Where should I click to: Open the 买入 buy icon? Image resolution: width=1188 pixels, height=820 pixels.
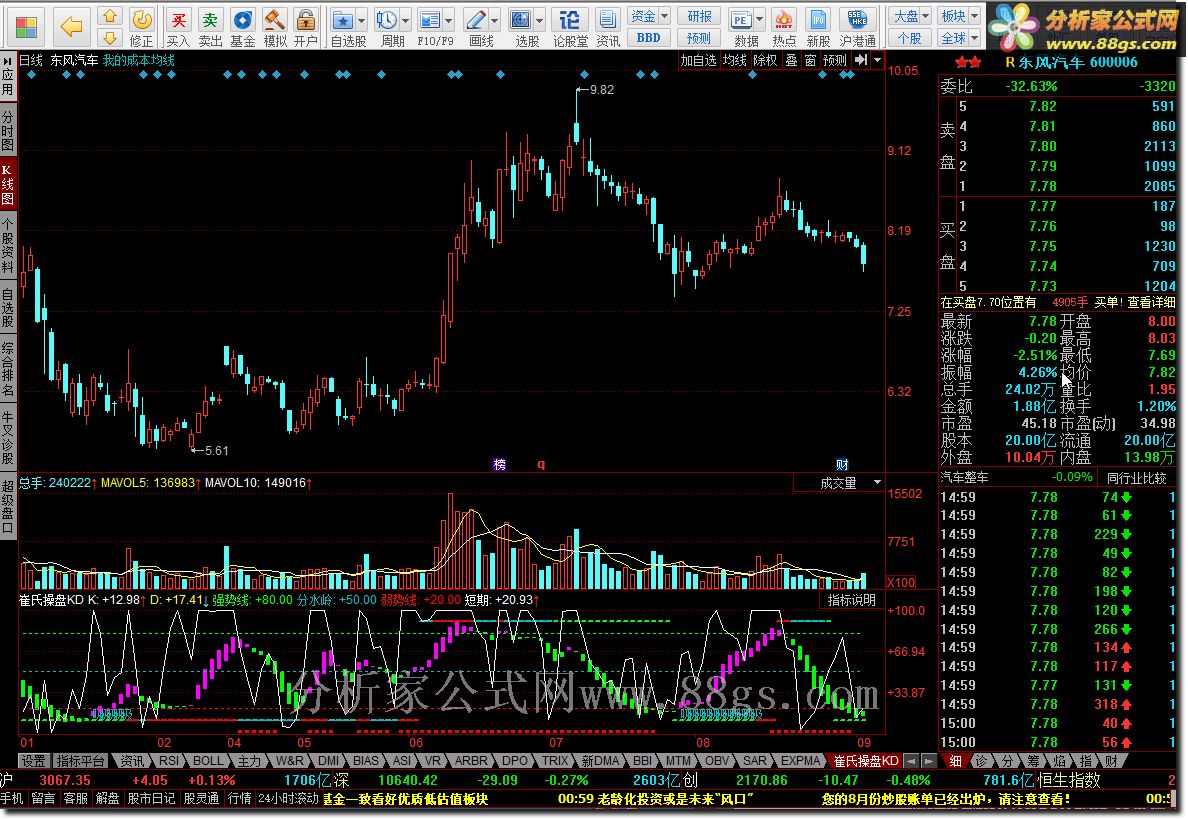[178, 27]
